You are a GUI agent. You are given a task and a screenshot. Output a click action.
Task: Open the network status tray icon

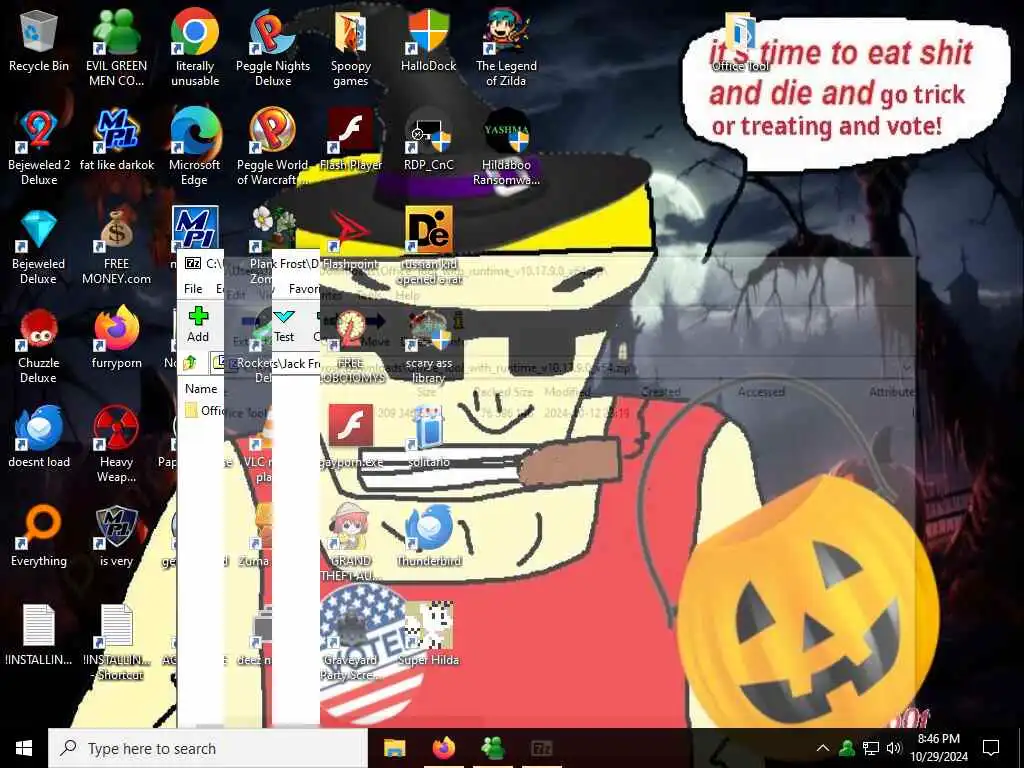point(871,748)
